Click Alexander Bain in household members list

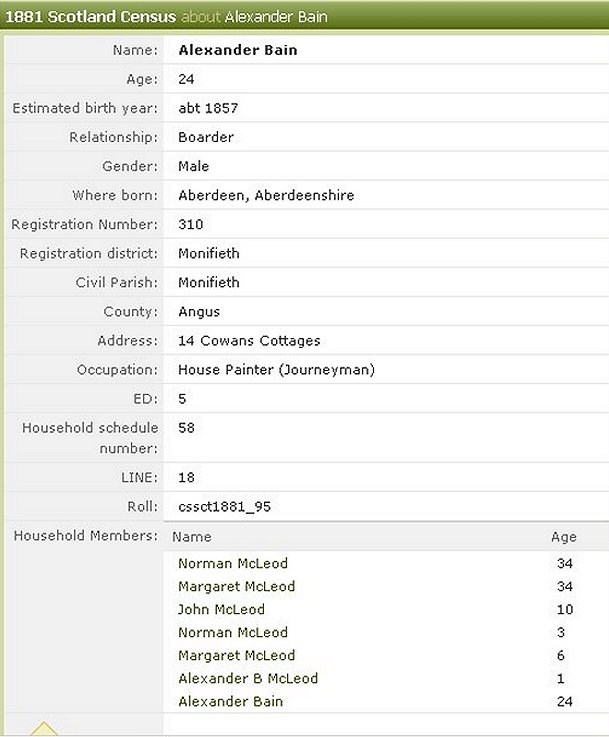[x=230, y=701]
